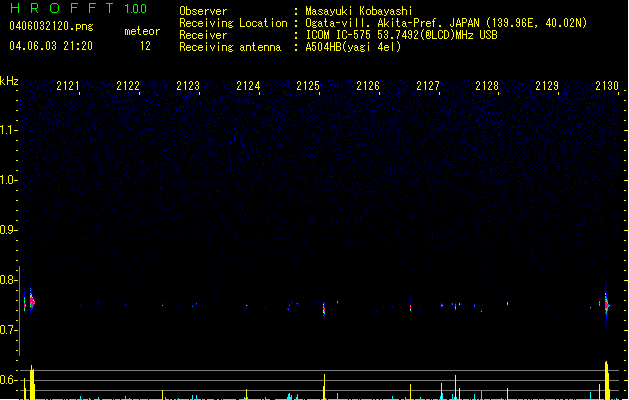Screen dimensions: 629x400
Task: Click the 2124 time marker
Action: pyautogui.click(x=248, y=86)
